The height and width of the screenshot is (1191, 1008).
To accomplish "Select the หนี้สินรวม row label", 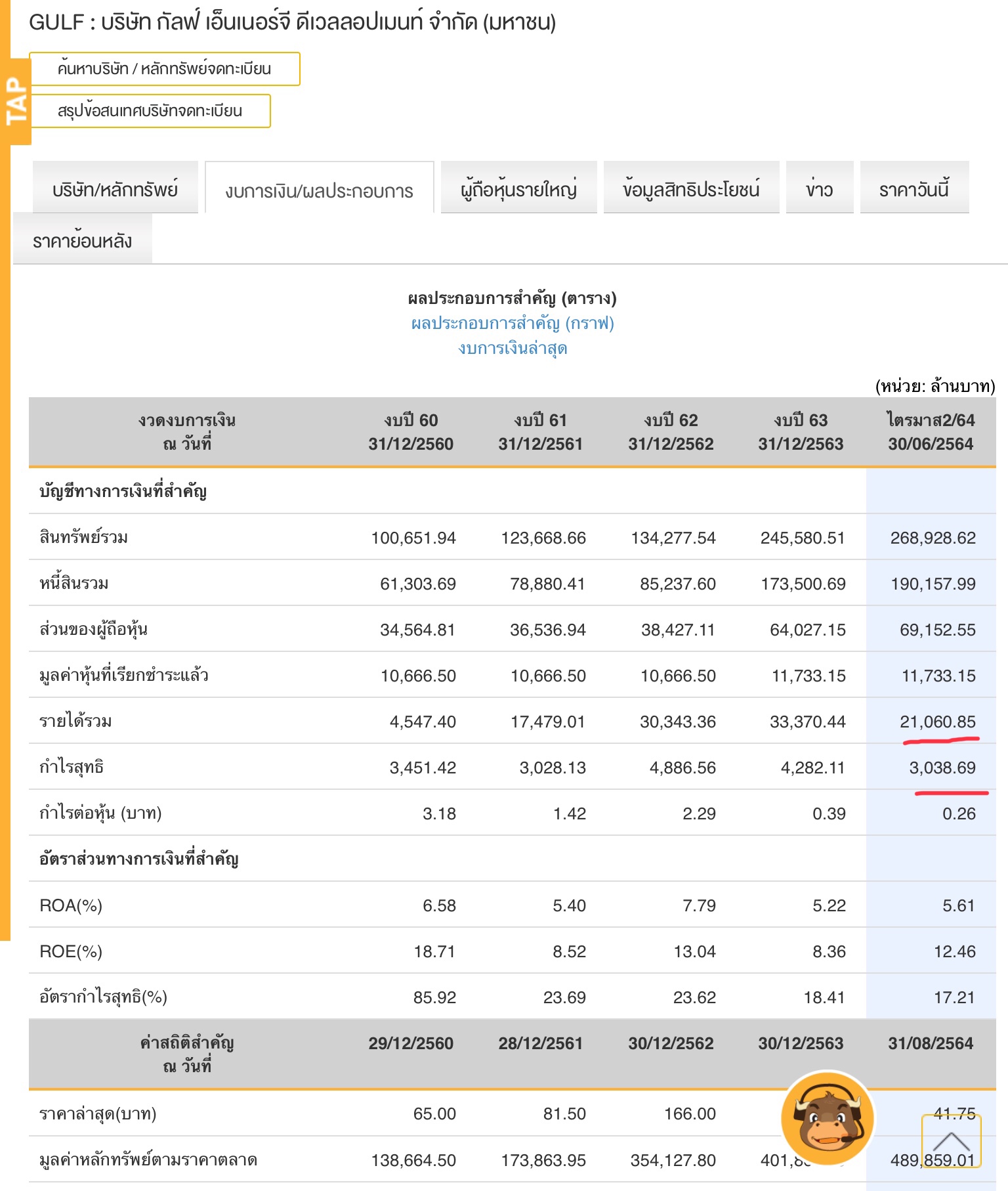I will [x=74, y=583].
